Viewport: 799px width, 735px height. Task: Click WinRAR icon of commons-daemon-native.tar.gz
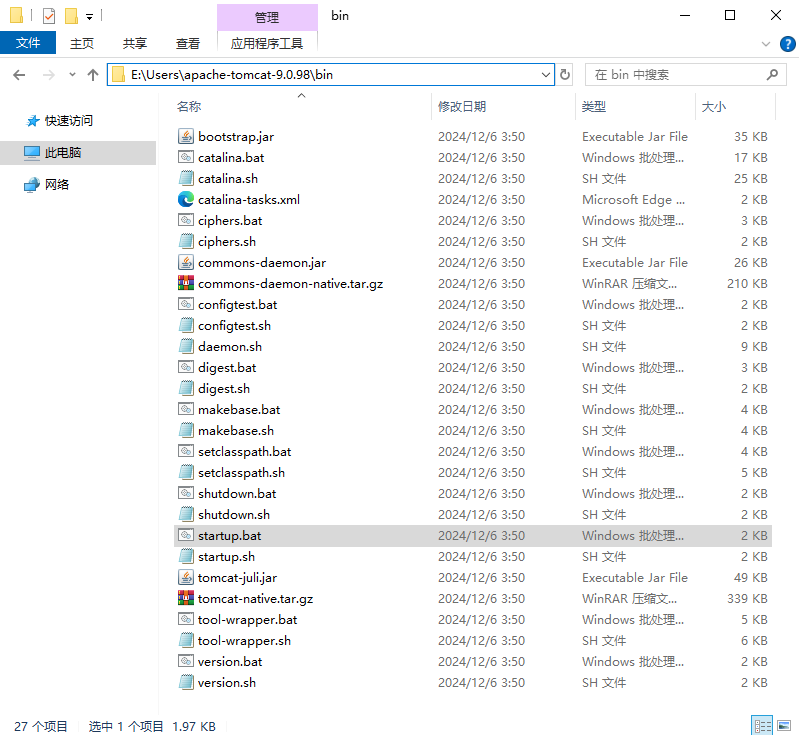(x=185, y=283)
